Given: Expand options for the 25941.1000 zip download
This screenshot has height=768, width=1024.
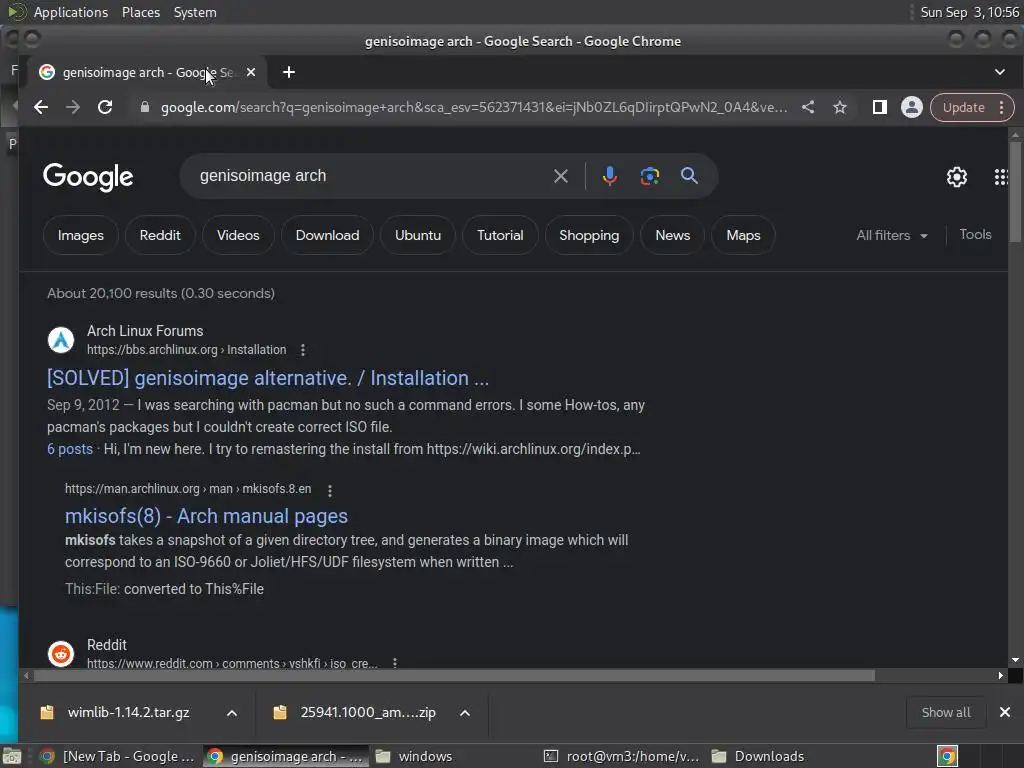Looking at the screenshot, I should point(465,712).
